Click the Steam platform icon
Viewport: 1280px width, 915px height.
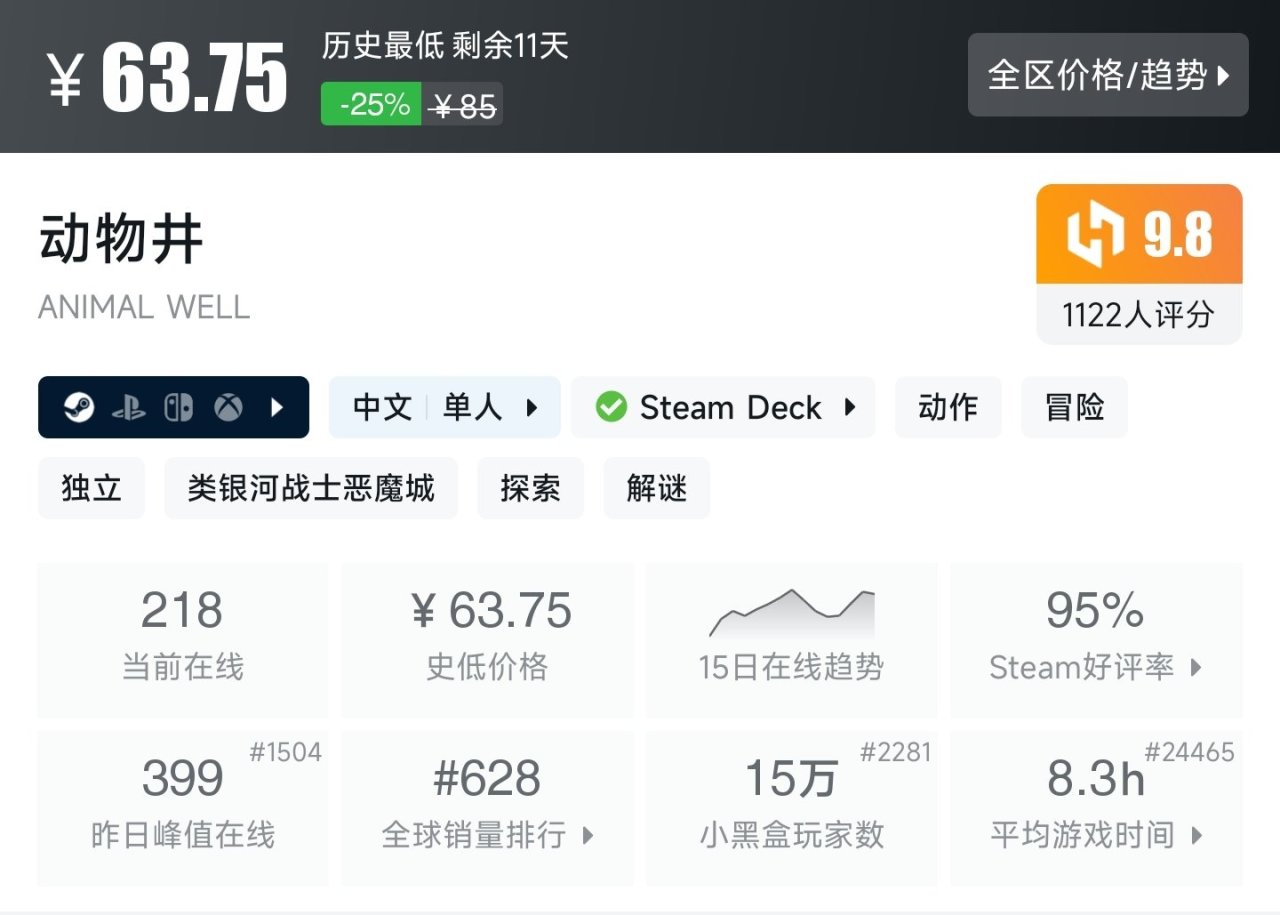tap(79, 408)
